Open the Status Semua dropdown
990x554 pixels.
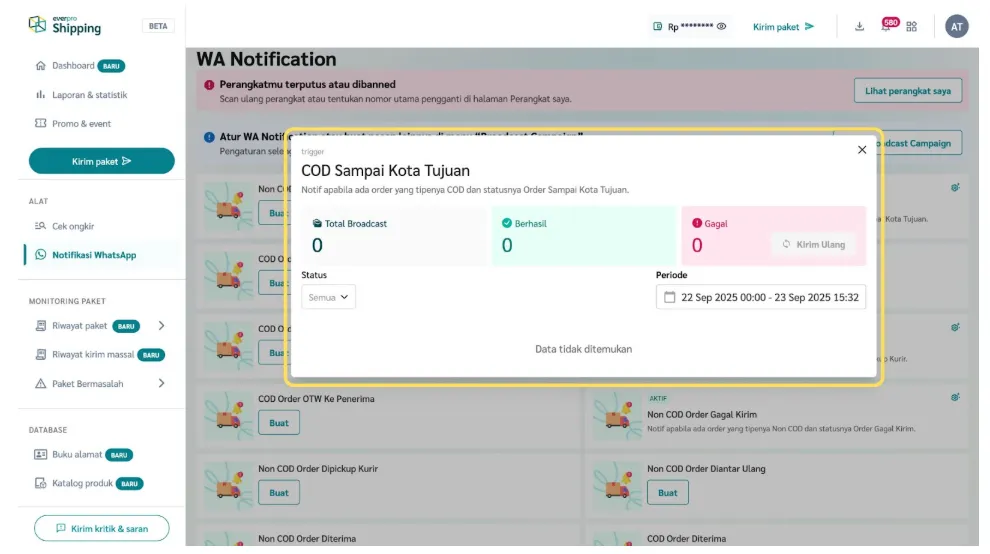(329, 297)
